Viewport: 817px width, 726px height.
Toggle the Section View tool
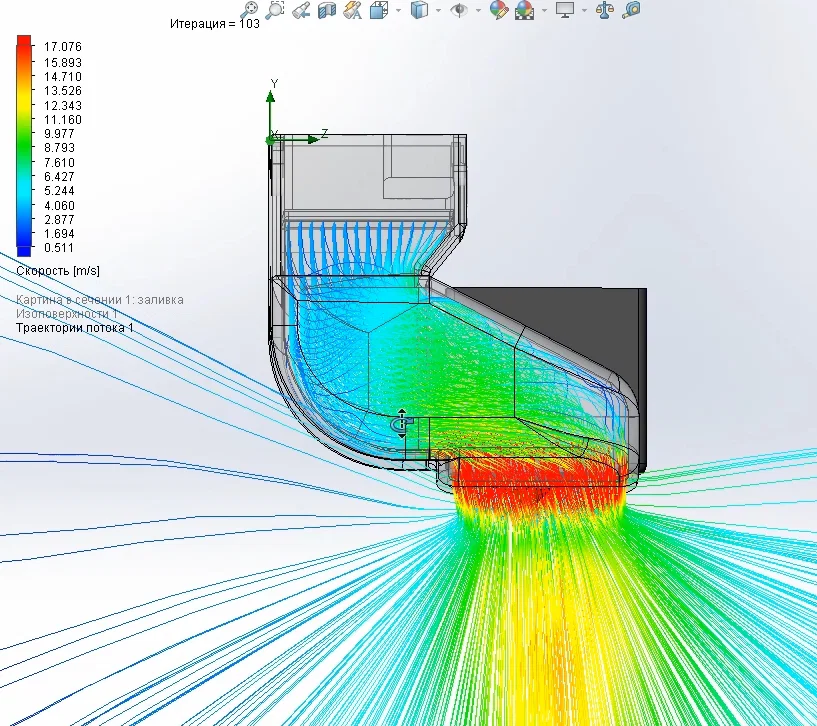point(327,10)
